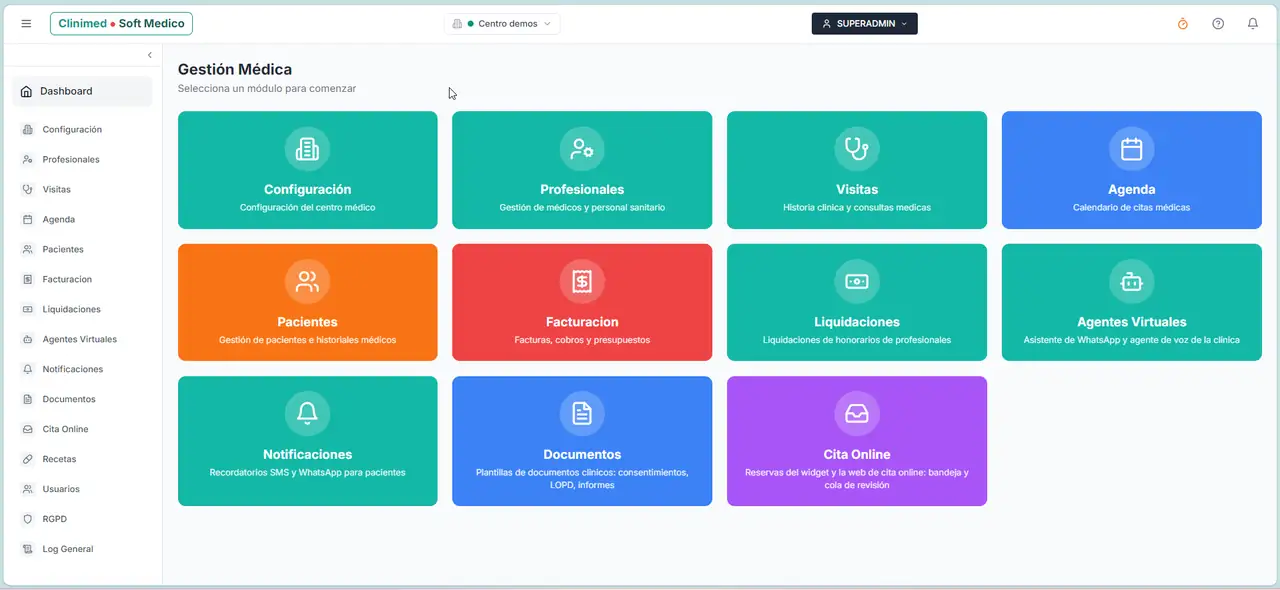Go to Usuarios in the sidebar
1280x590 pixels.
coord(82,489)
